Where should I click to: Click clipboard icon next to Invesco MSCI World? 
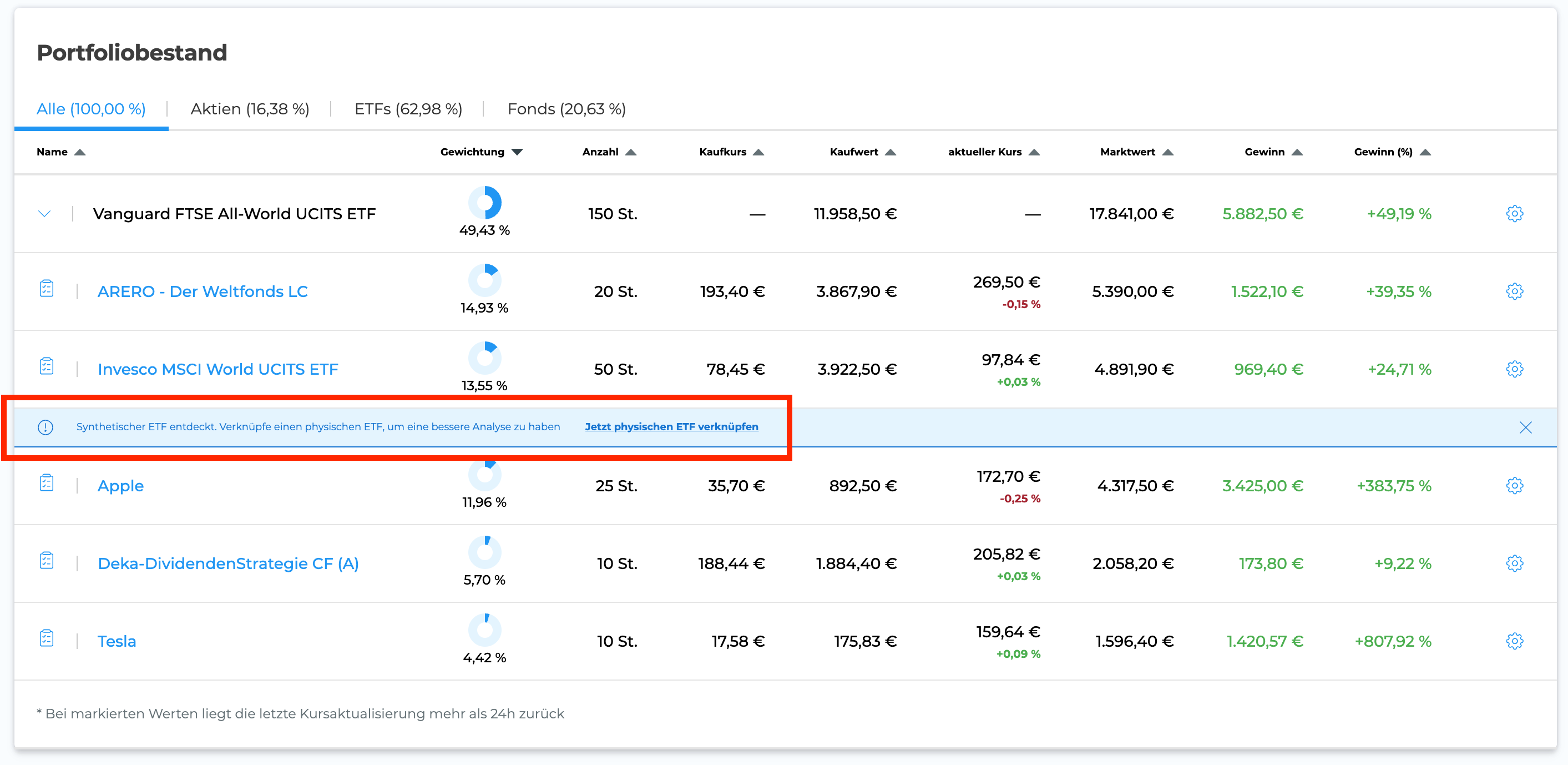(x=47, y=366)
